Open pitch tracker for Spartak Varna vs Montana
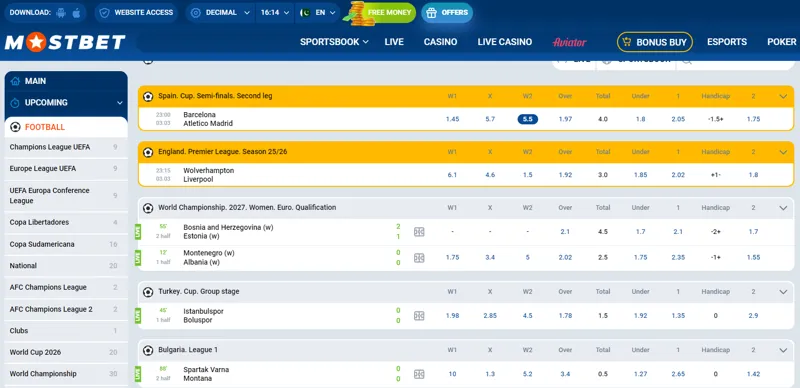The width and height of the screenshot is (800, 388). pos(419,374)
